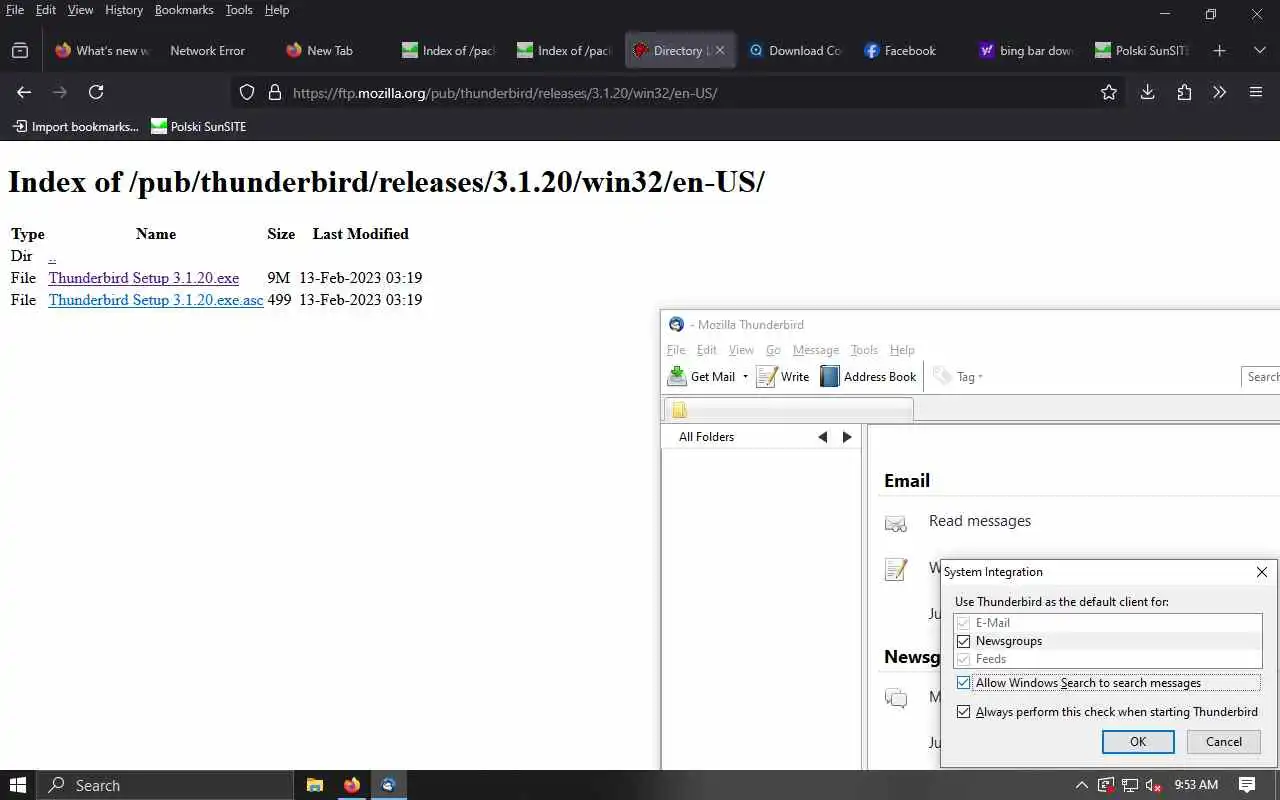The height and width of the screenshot is (800, 1280).
Task: Click the Polski SunSITE bookmark icon
Action: [159, 126]
